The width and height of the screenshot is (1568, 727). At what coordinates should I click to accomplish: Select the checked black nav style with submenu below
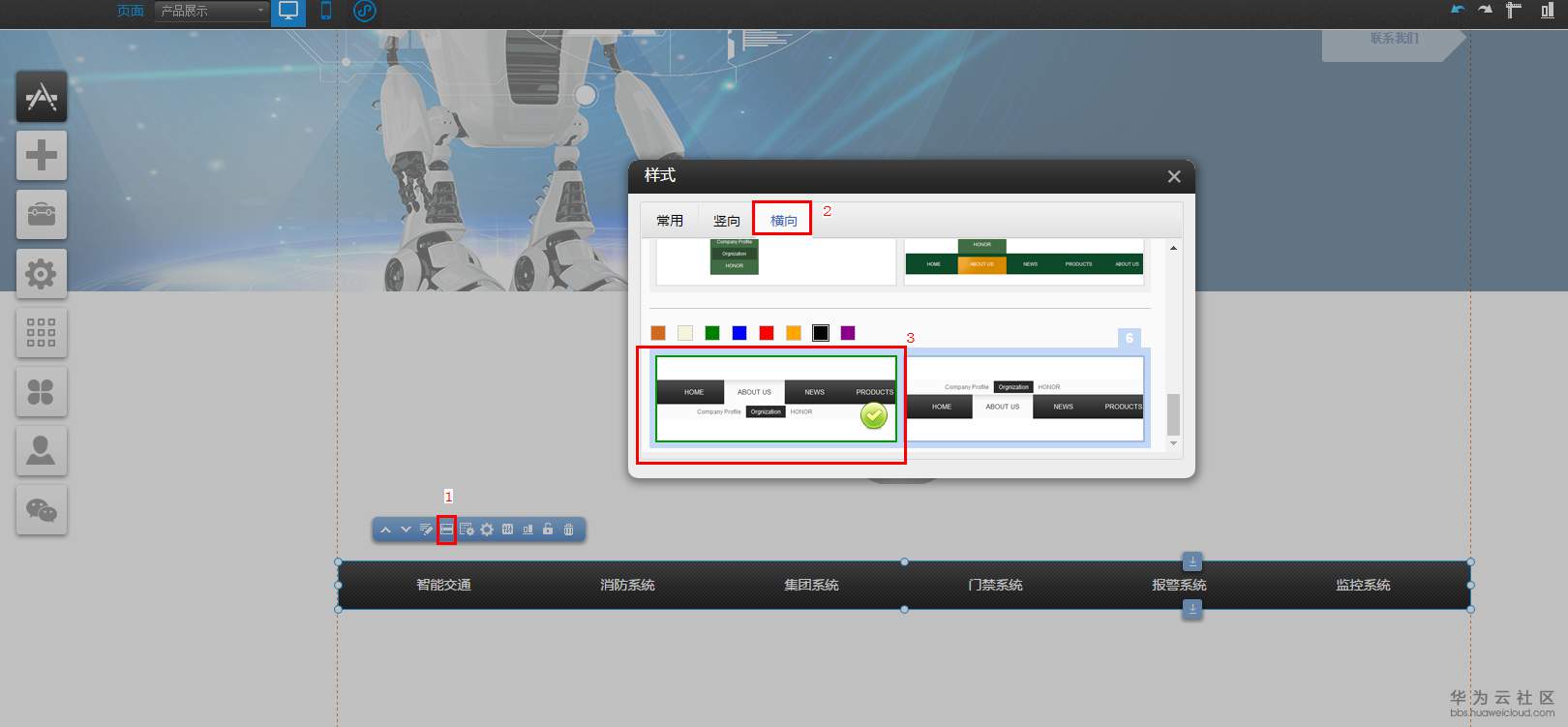click(776, 399)
